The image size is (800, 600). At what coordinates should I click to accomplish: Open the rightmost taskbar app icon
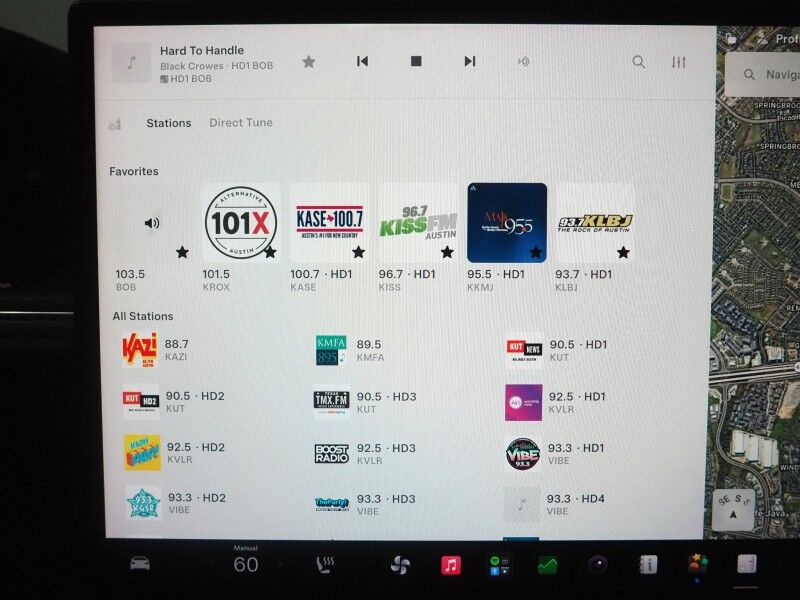point(747,564)
